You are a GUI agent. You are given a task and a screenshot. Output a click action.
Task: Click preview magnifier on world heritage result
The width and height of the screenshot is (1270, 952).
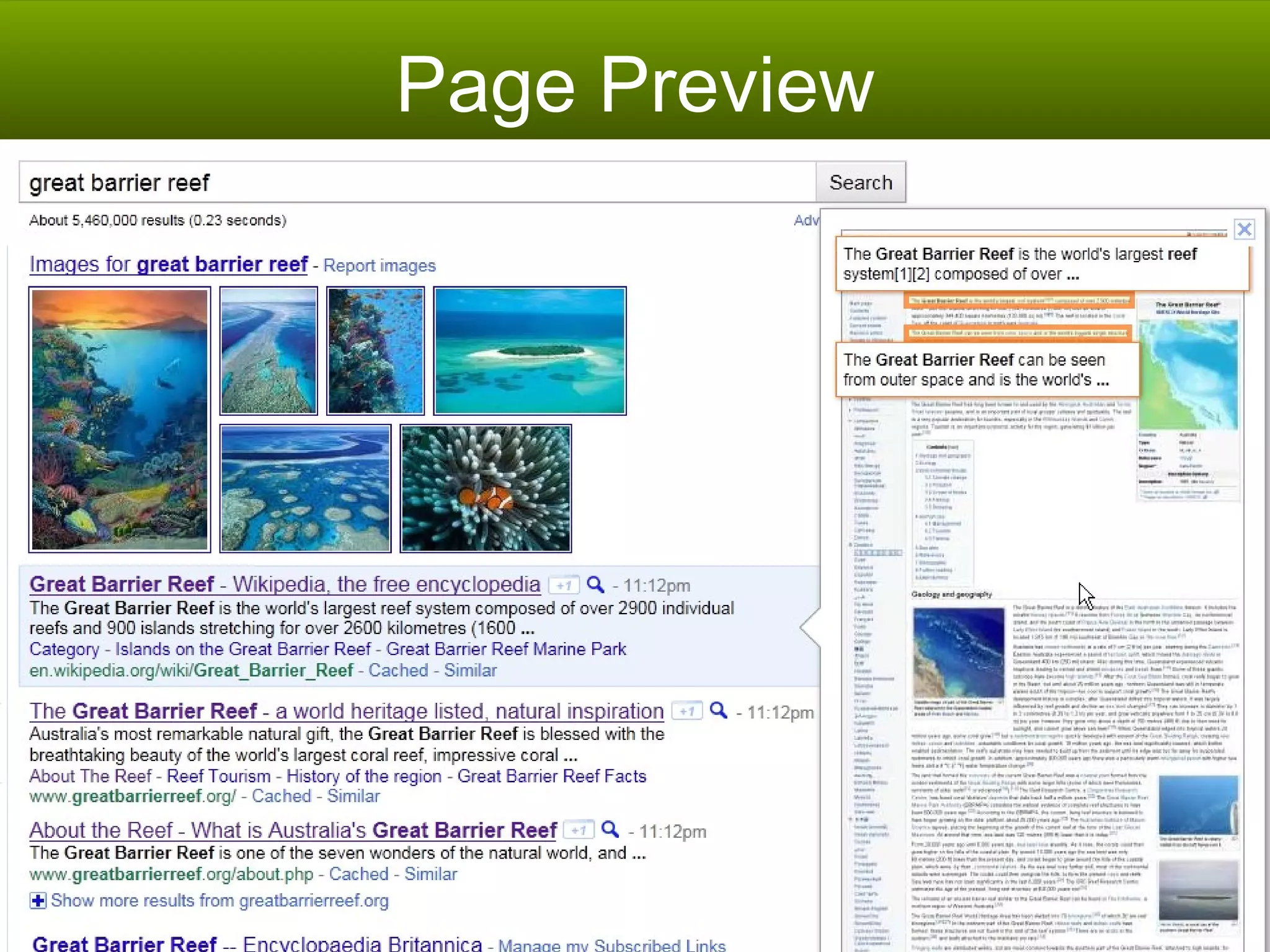point(719,710)
